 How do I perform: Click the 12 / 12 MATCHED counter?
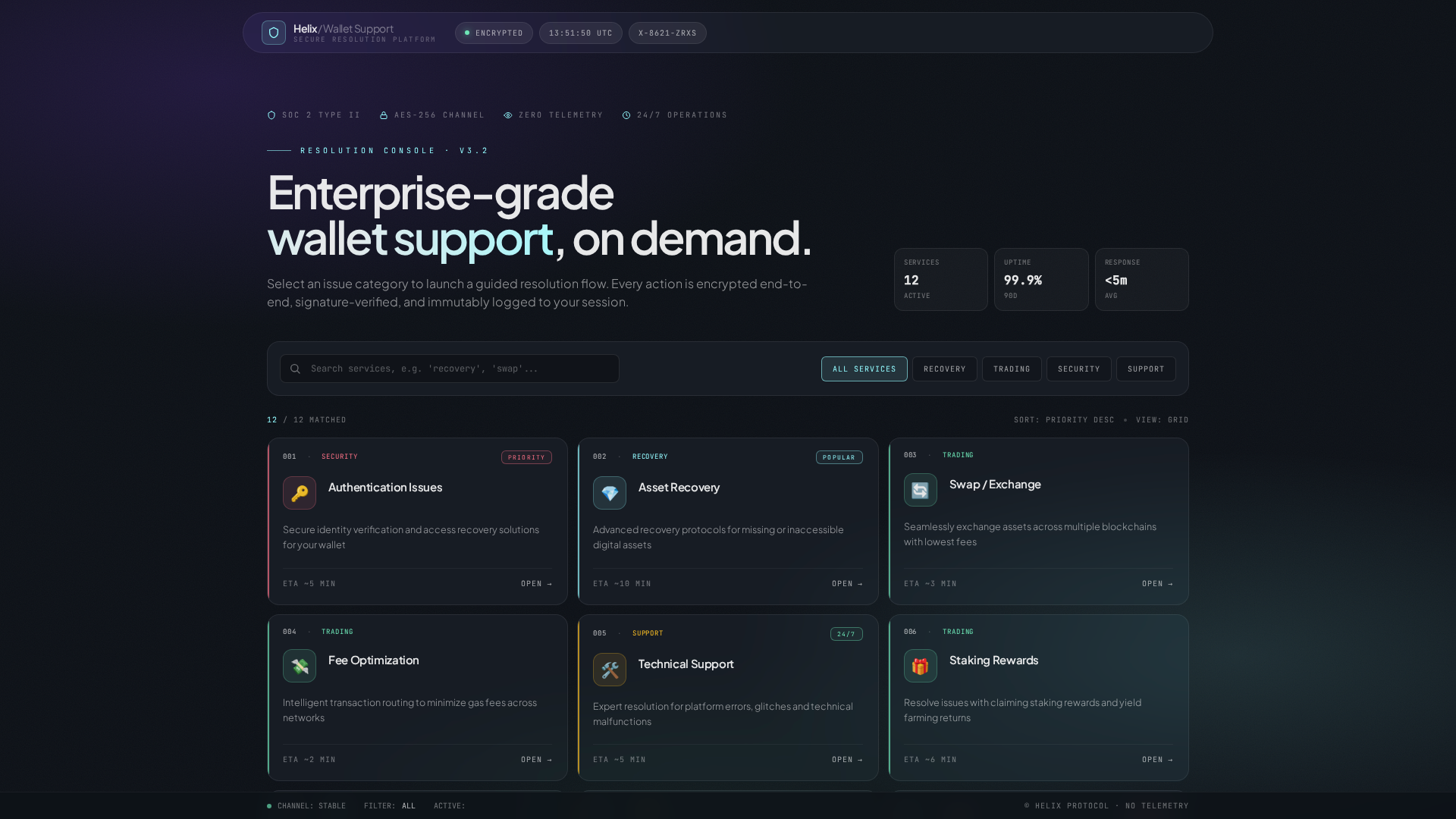pos(306,420)
